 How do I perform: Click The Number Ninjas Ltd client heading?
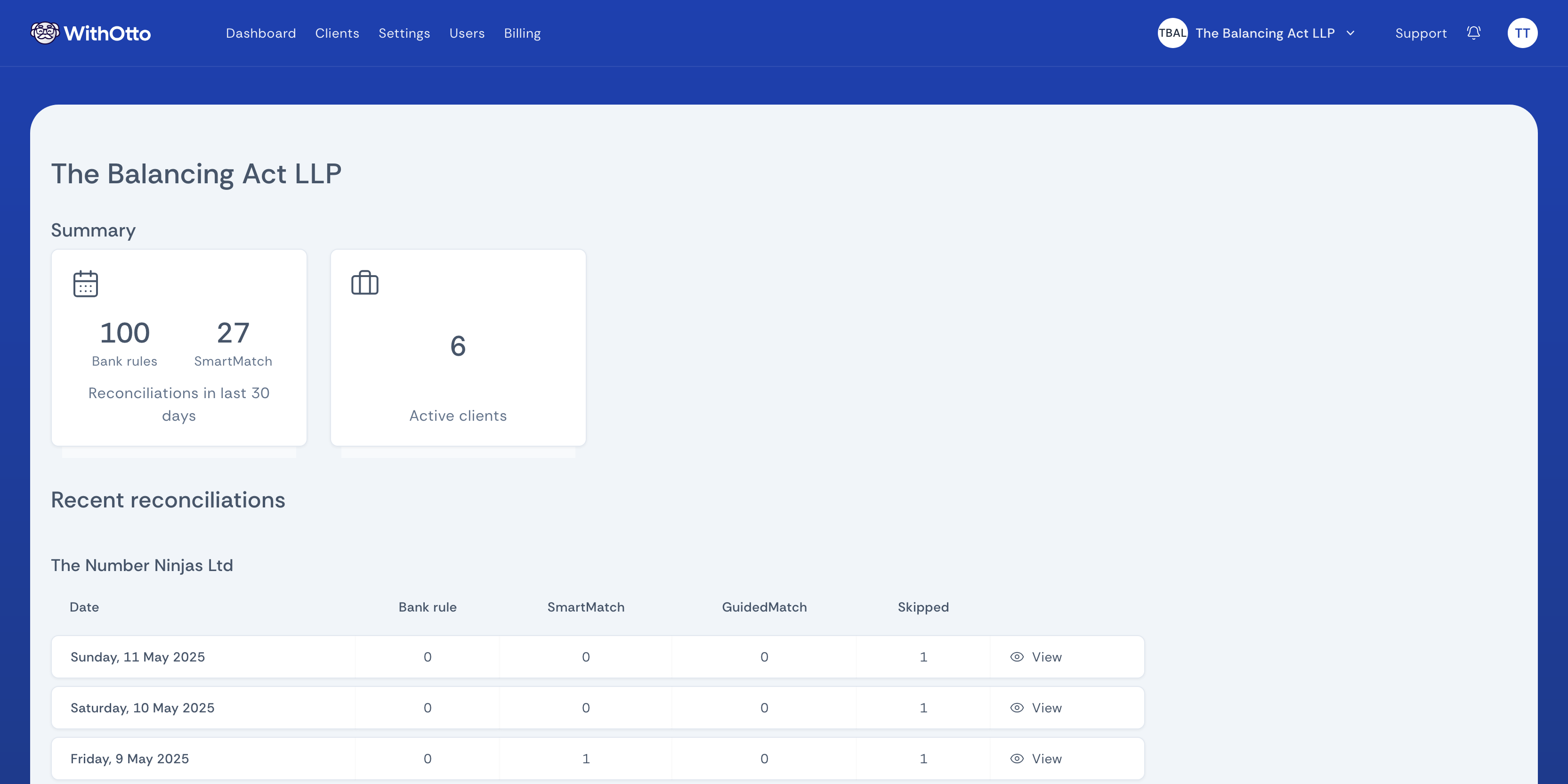(142, 565)
